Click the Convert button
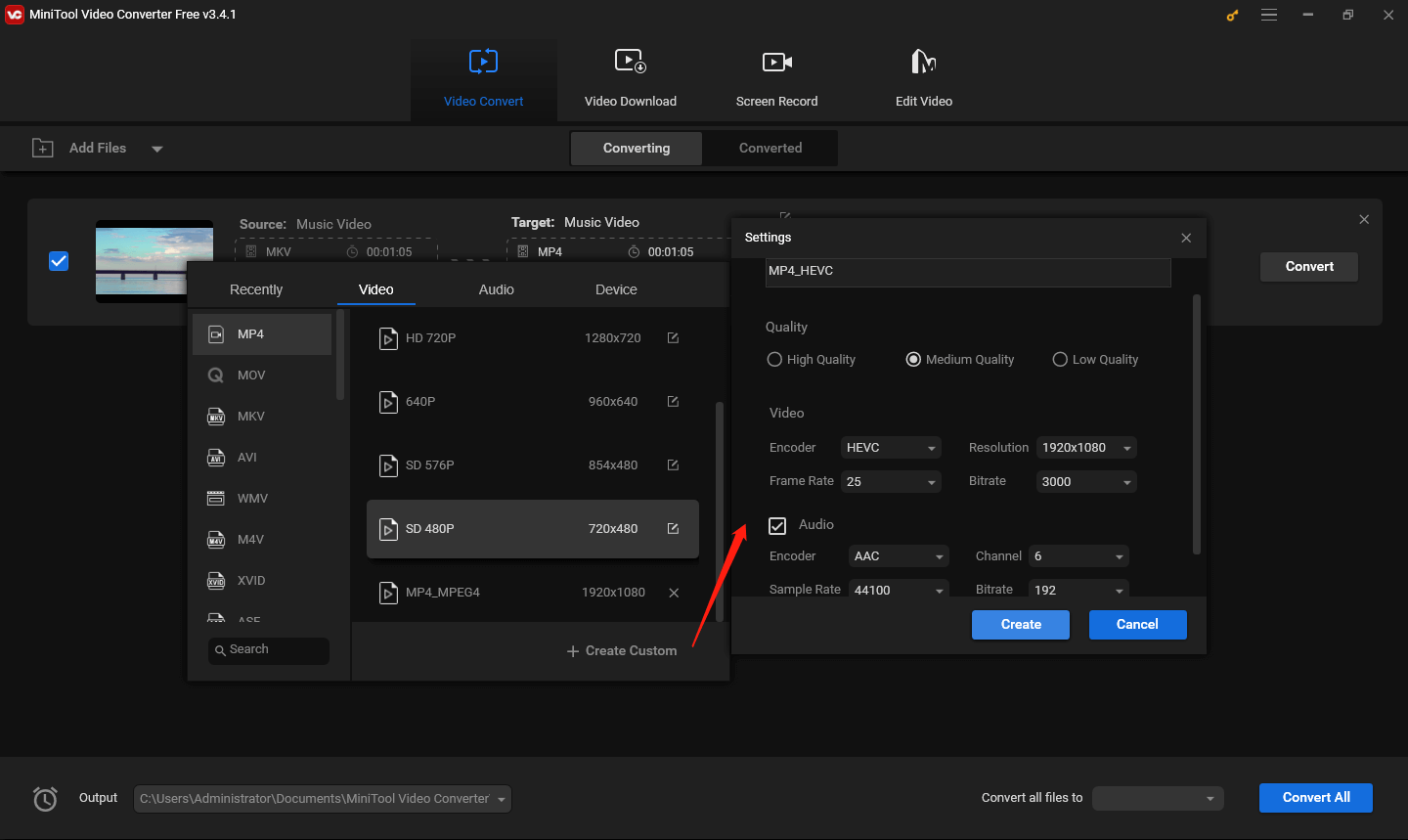Image resolution: width=1408 pixels, height=840 pixels. (x=1309, y=267)
